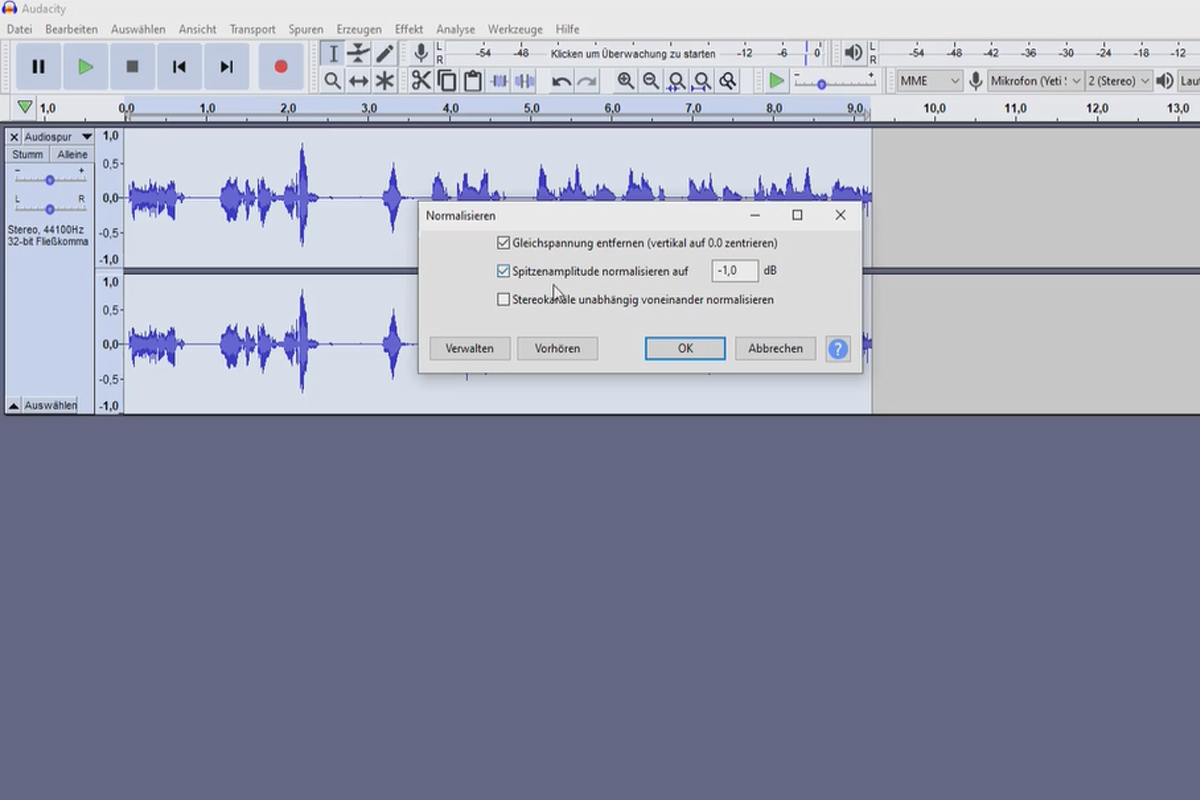Viewport: 1200px width, 800px height.
Task: Click Fit selection to width icon
Action: (x=677, y=81)
